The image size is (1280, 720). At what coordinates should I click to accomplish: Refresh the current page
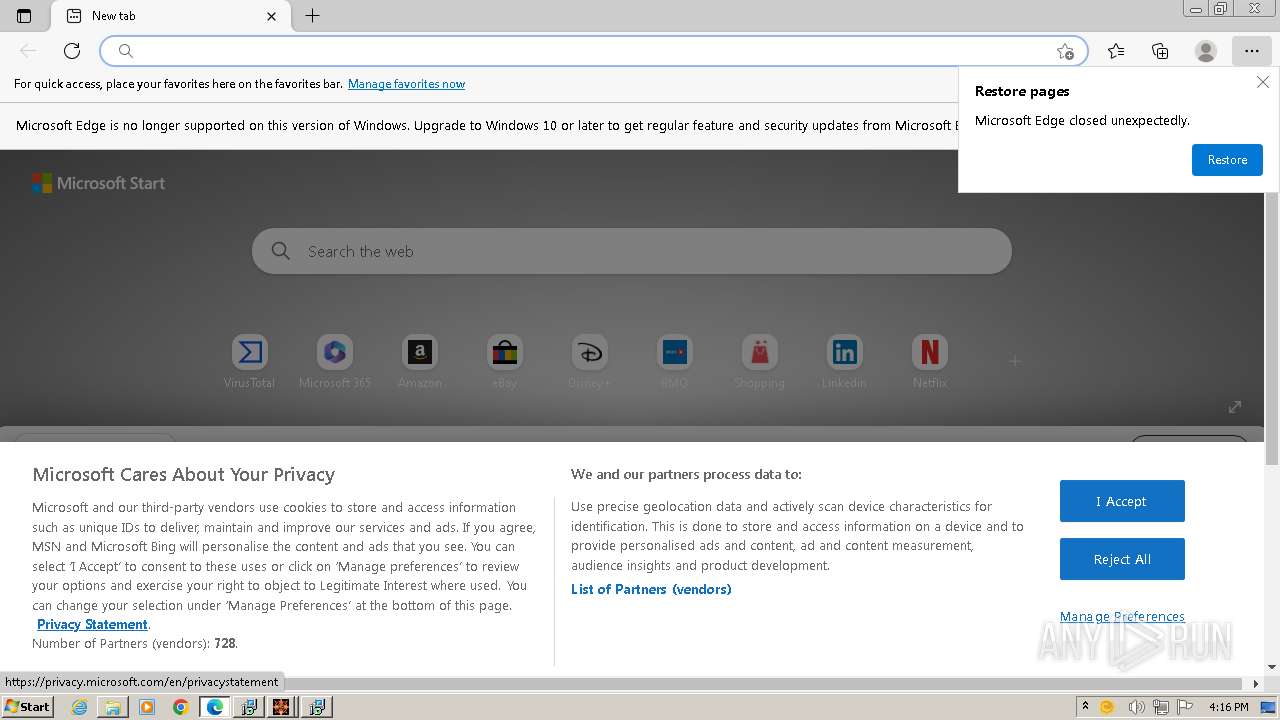point(72,51)
